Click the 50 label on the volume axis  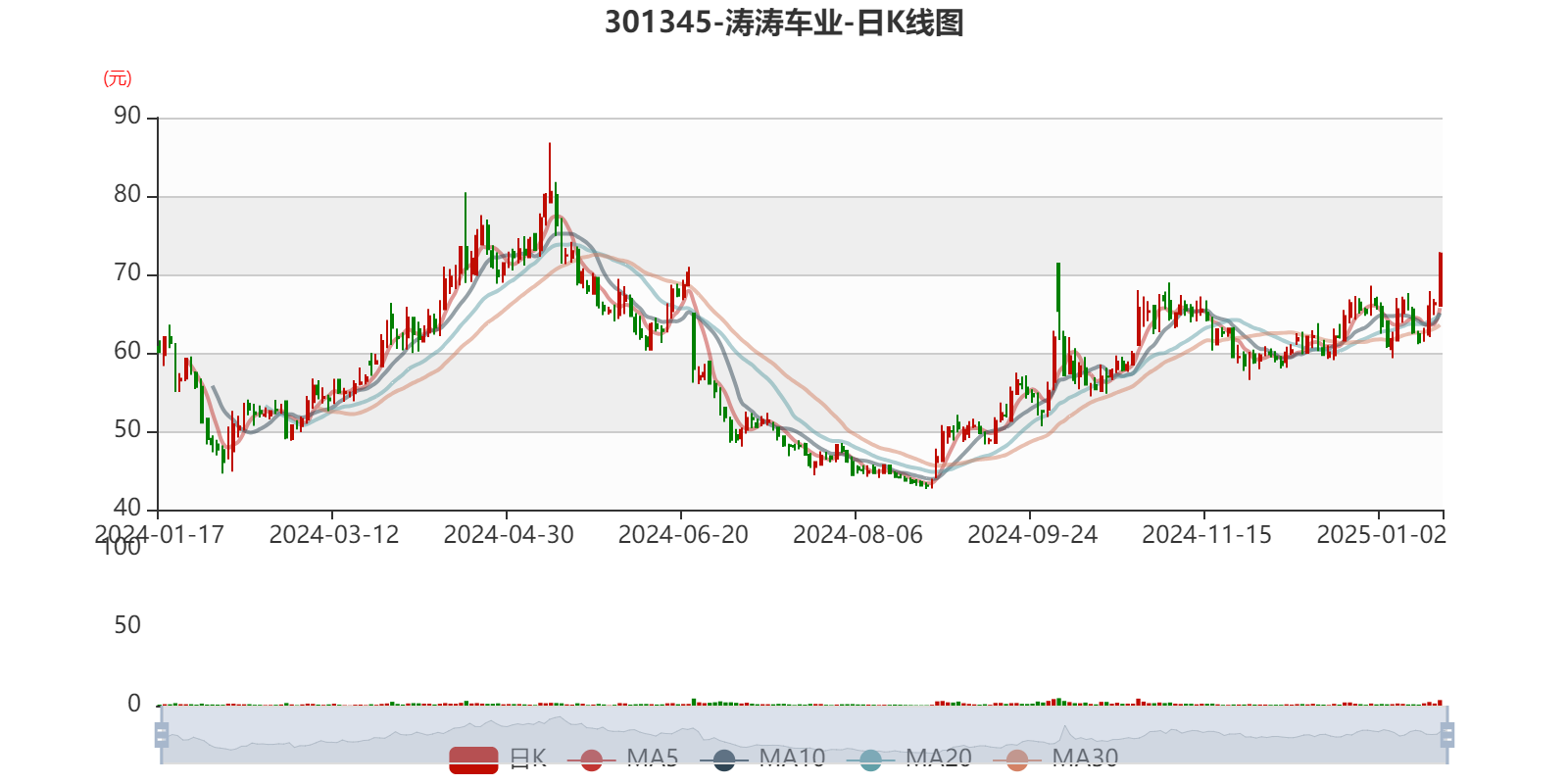[x=127, y=625]
